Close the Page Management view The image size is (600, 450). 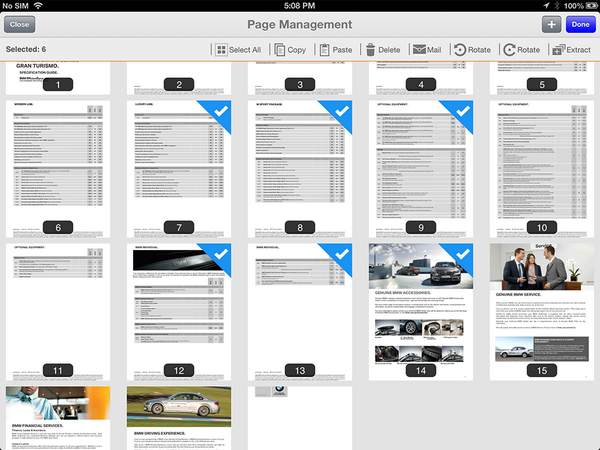20,24
